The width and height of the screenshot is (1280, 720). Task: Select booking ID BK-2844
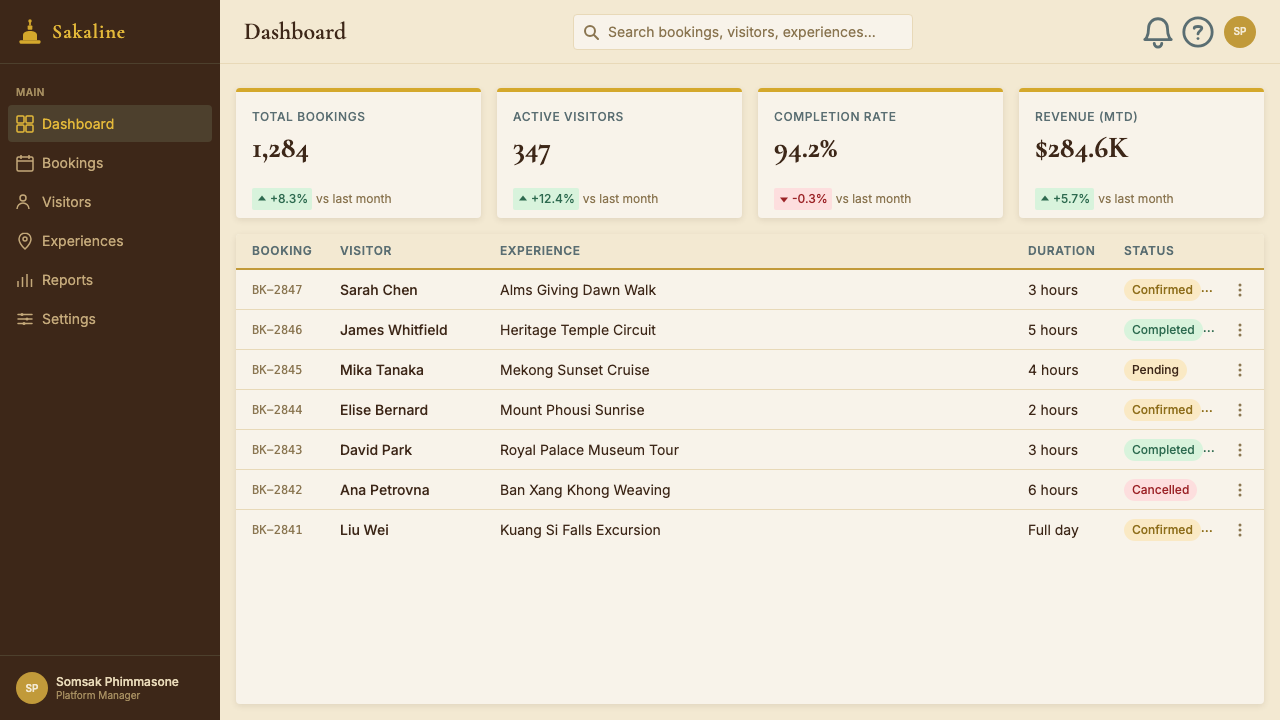(277, 410)
